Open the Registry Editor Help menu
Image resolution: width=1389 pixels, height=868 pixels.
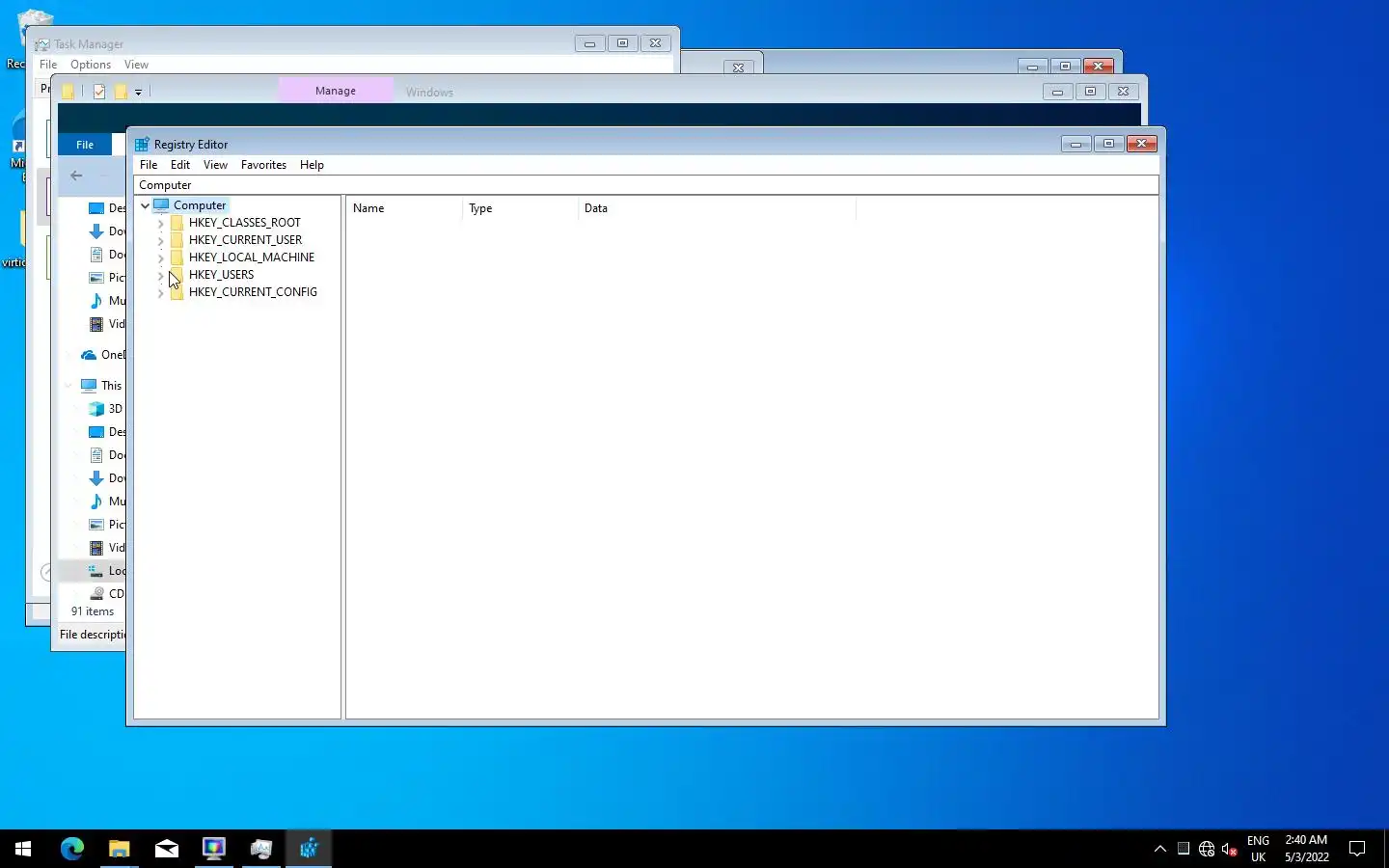[312, 165]
